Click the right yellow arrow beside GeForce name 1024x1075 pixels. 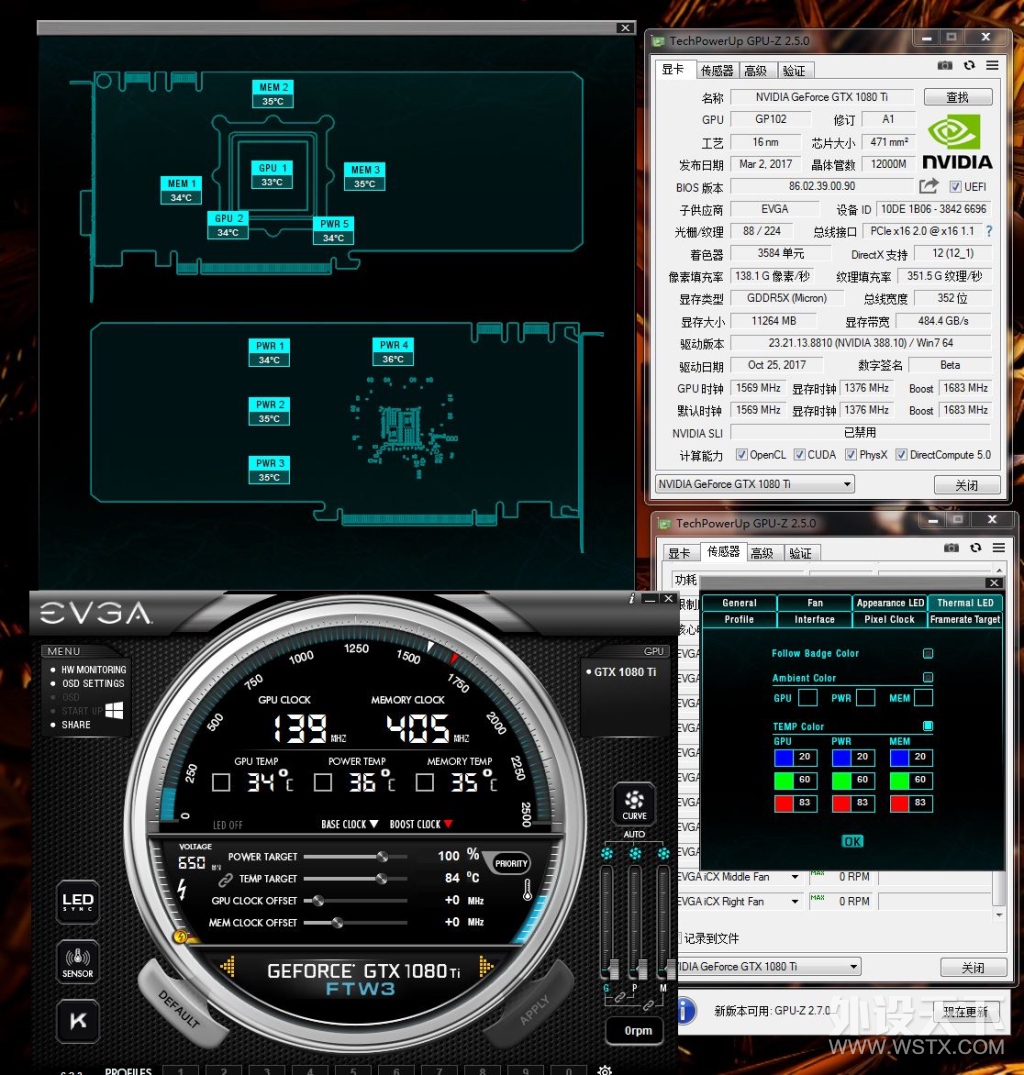tap(485, 966)
